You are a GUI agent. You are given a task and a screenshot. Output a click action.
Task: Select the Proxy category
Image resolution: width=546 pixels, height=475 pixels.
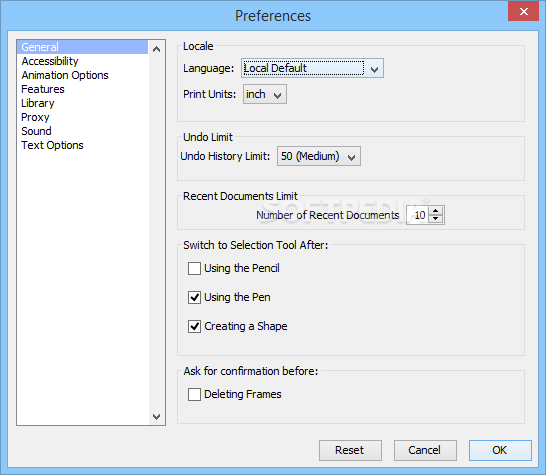[35, 117]
